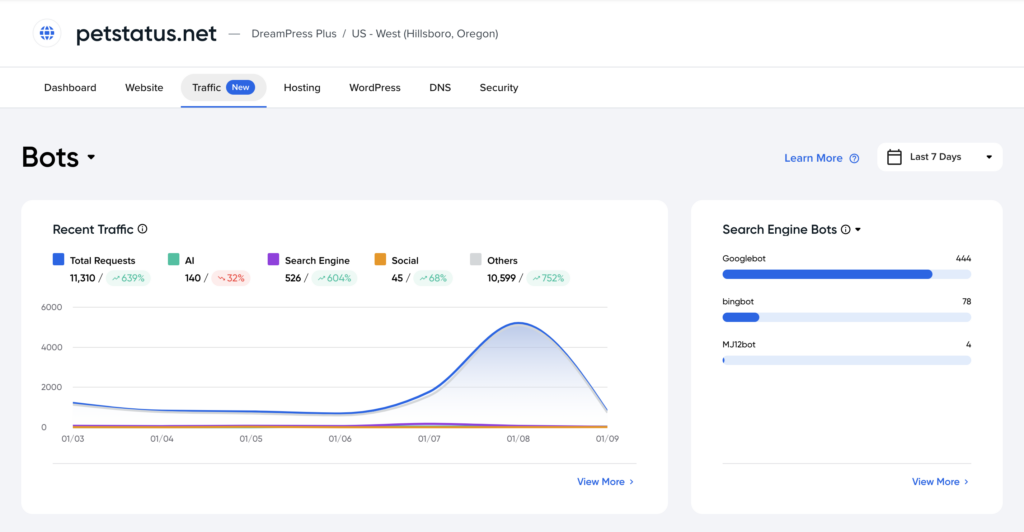Click the bingbot progress bar
This screenshot has width=1024, height=532.
coord(846,317)
